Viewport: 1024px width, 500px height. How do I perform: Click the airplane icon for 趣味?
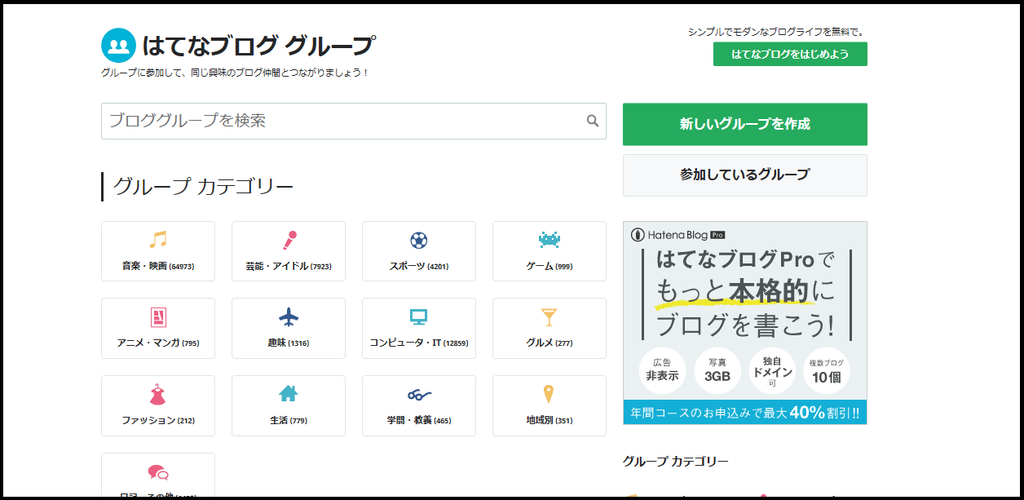289,317
